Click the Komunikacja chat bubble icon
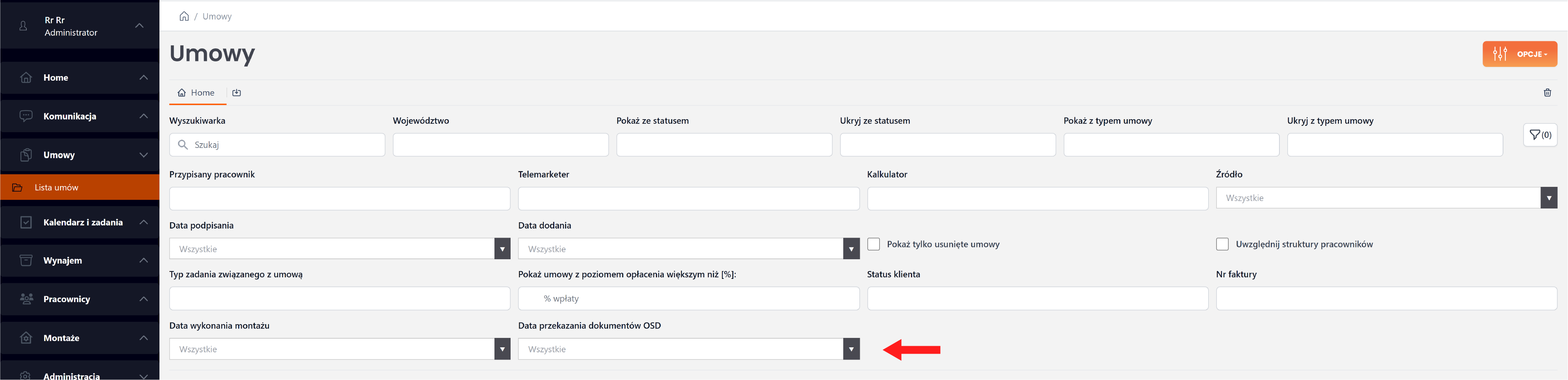Viewport: 1568px width, 380px height. (26, 116)
